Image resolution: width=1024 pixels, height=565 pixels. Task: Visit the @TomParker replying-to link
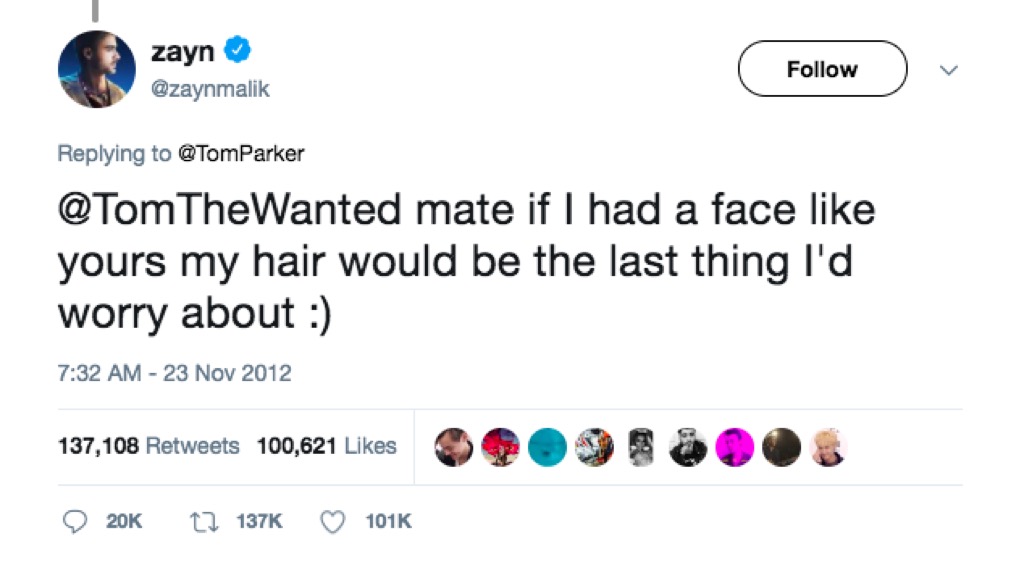pos(240,153)
